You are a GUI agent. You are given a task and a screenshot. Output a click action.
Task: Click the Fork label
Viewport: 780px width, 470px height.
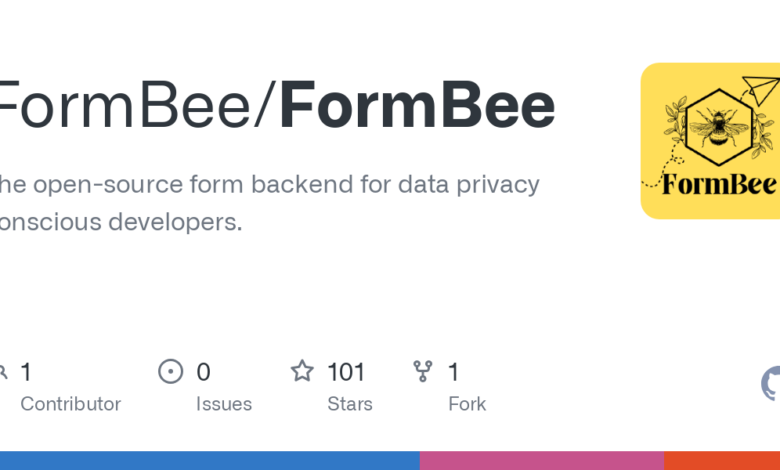[x=467, y=404]
